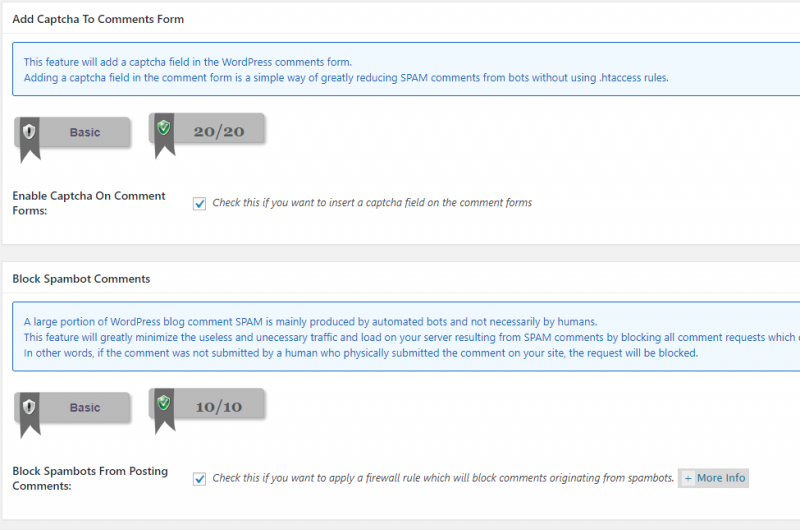Click the gray shield icon in the captcha section

tap(29, 132)
